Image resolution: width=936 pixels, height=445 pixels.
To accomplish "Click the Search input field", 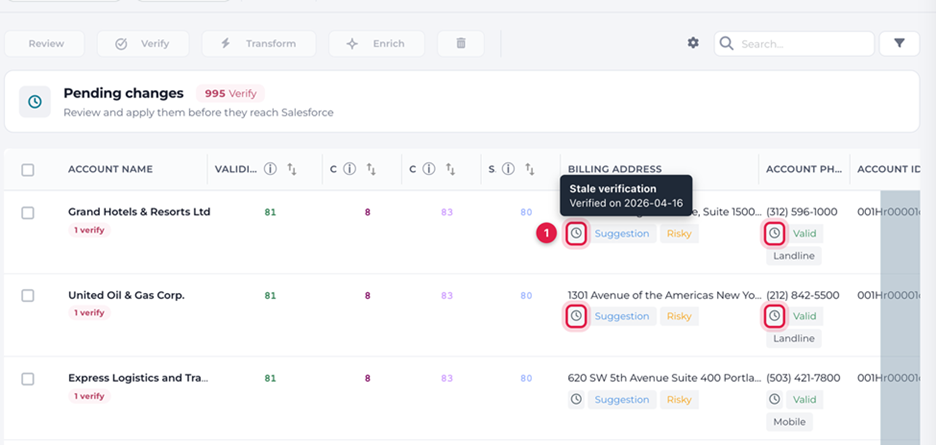I will [795, 44].
